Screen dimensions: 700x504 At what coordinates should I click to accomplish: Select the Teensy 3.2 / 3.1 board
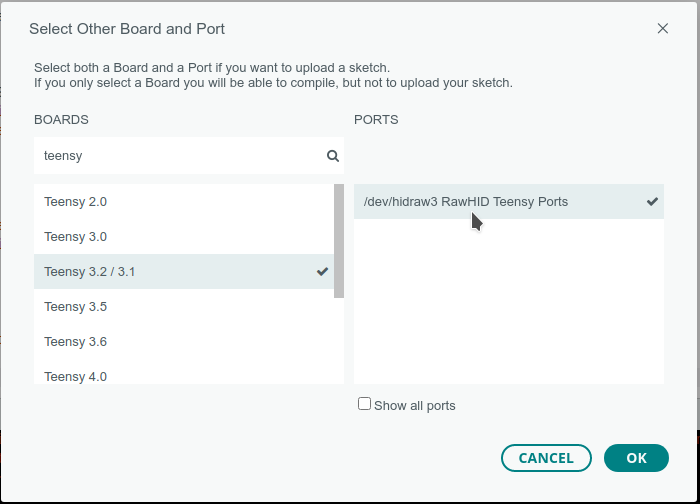(184, 271)
